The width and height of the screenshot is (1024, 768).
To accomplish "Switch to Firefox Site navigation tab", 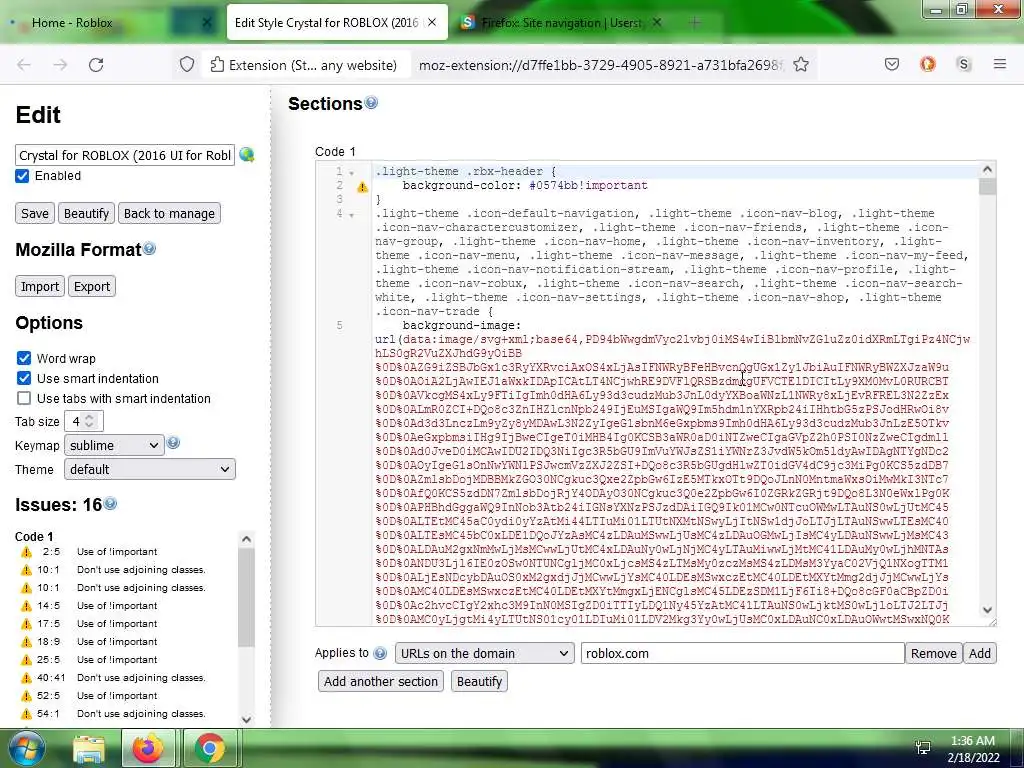I will tap(562, 23).
